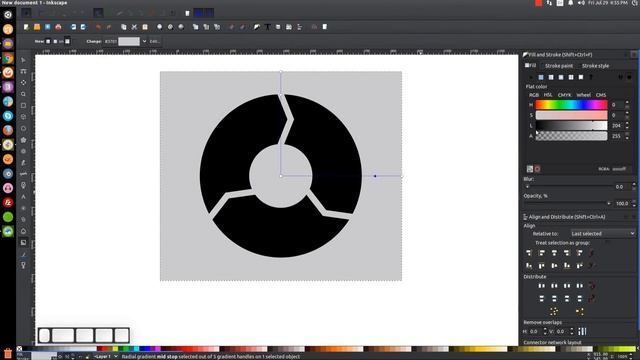Toggle New radial gradient option
This screenshot has width=640, height=360.
click(55, 41)
